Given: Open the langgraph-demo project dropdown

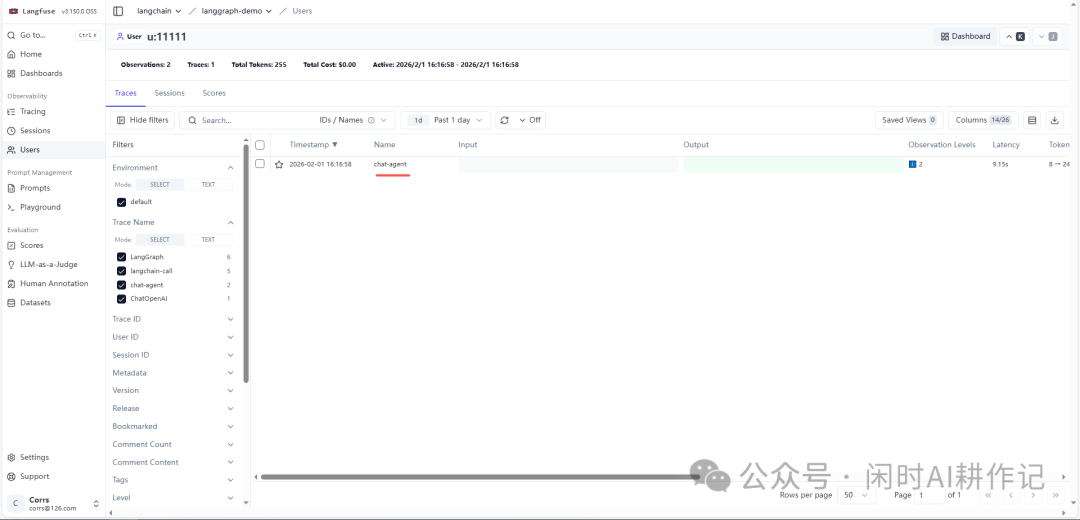Looking at the screenshot, I should point(236,11).
